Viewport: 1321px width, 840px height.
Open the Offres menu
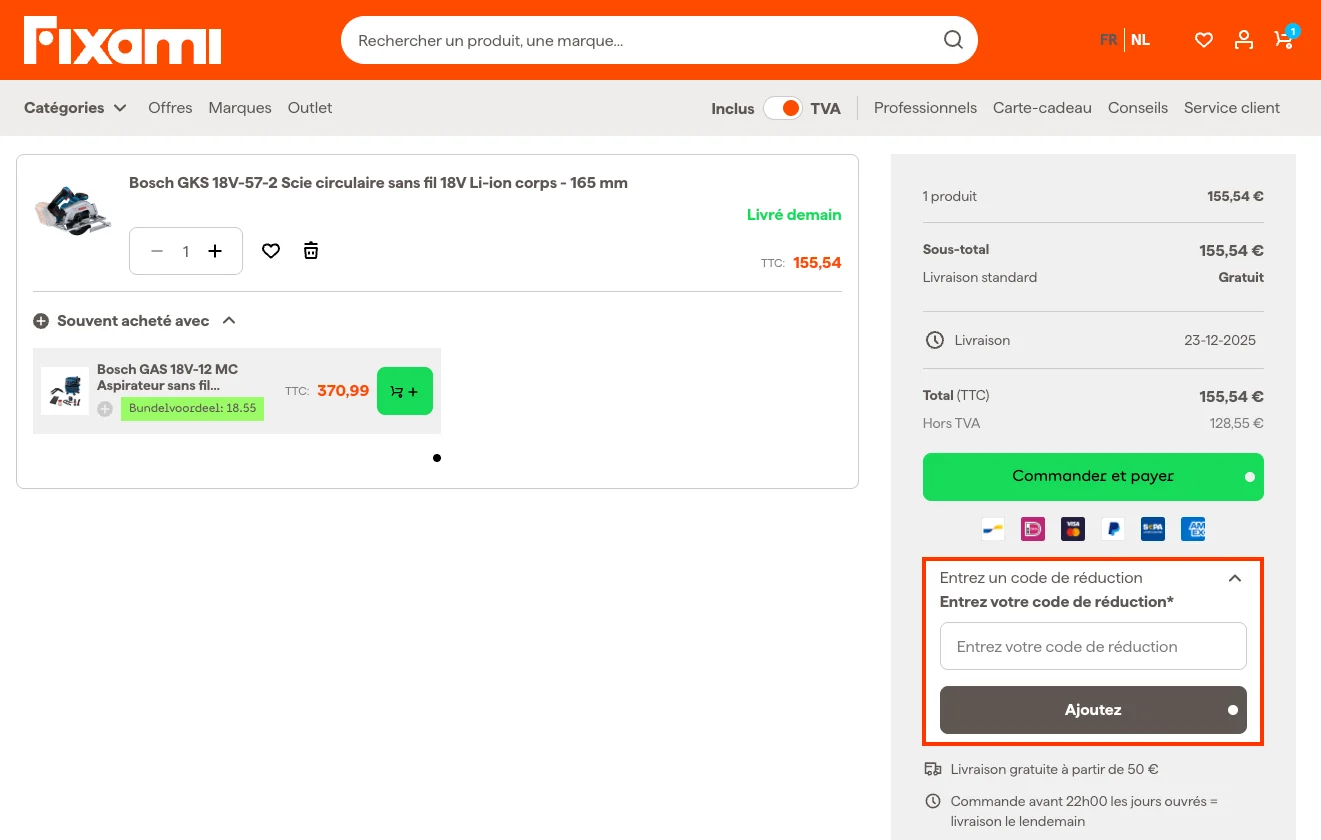tap(170, 108)
